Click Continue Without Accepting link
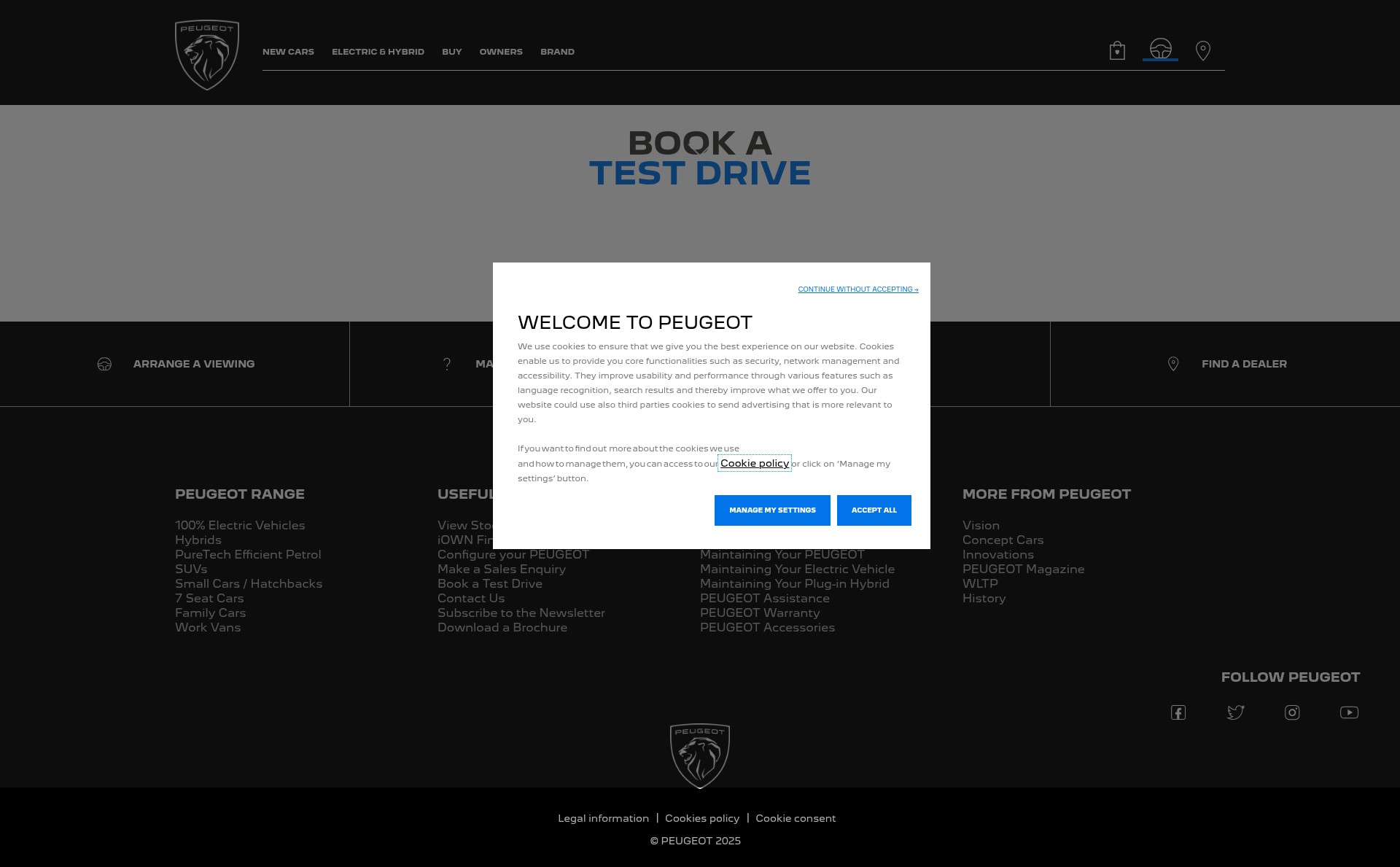 pyautogui.click(x=858, y=289)
